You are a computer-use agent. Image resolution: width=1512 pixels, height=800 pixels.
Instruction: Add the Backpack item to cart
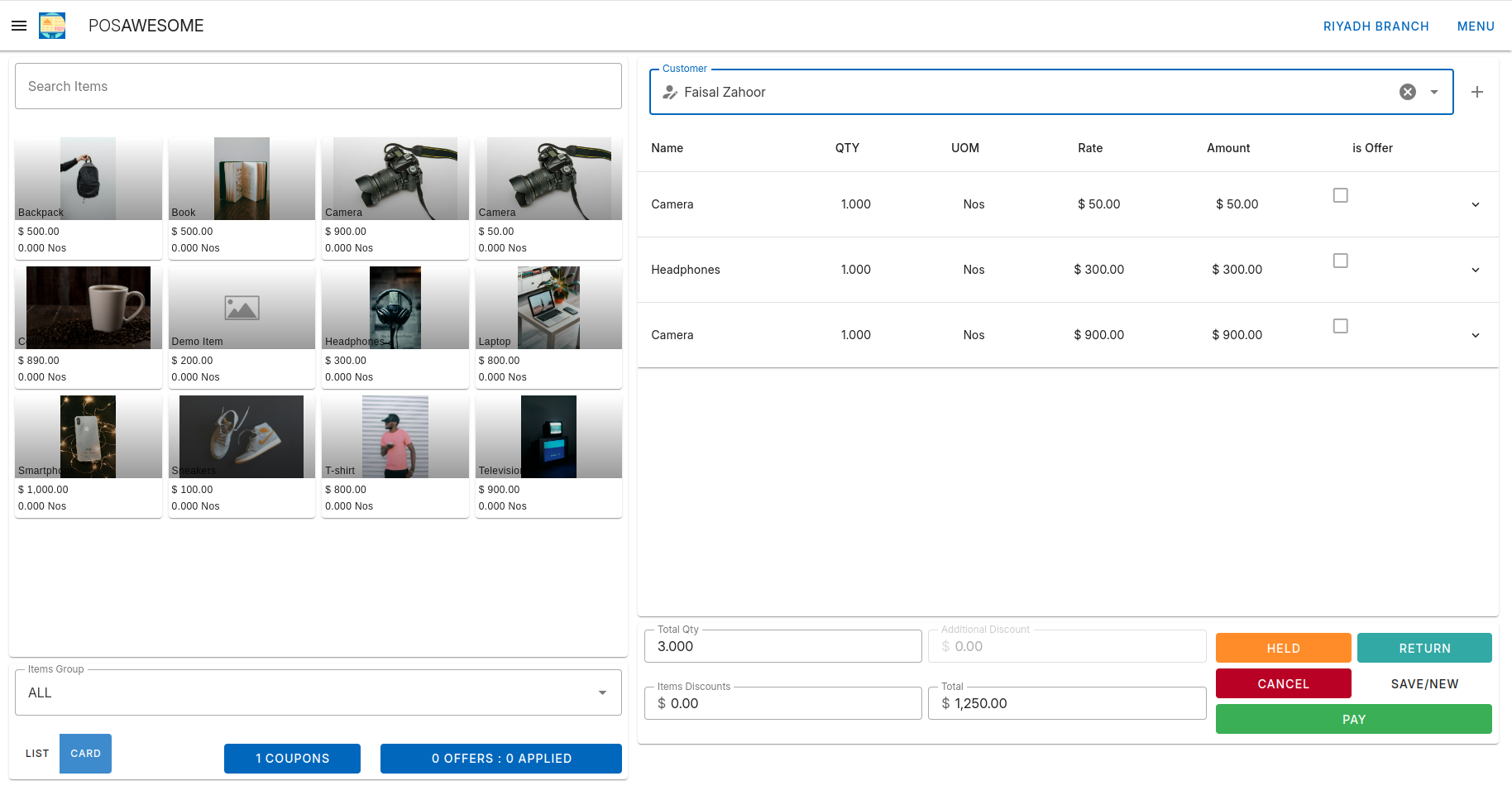89,199
